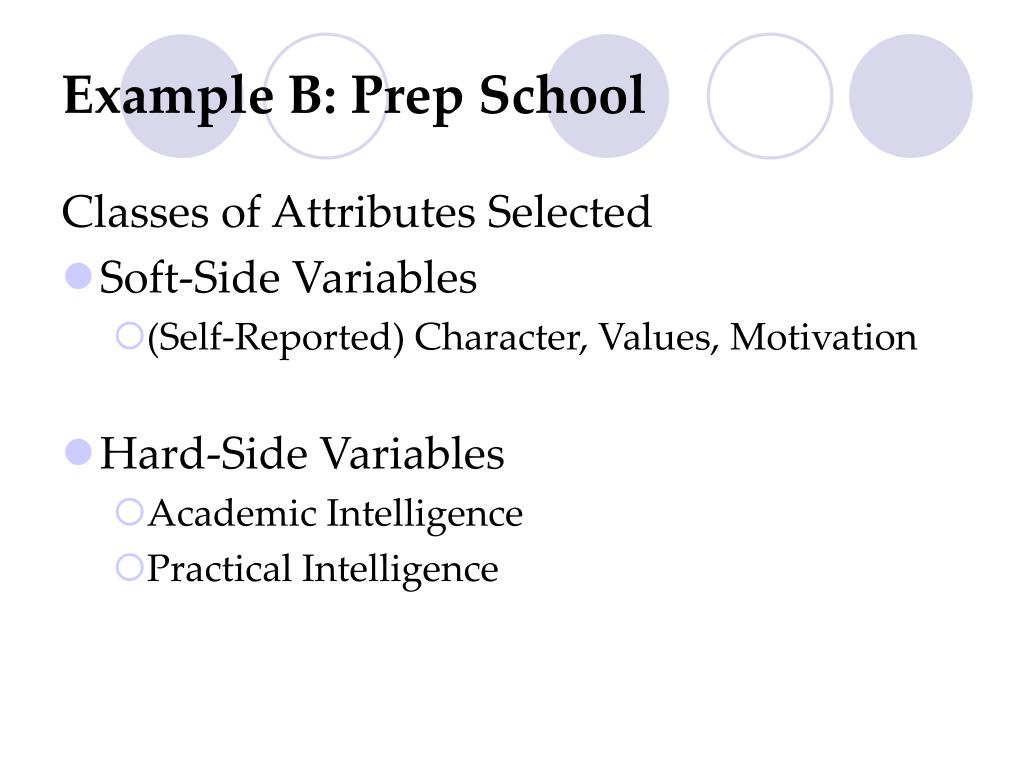
Task: Click the (Self-Reported) text
Action: click(276, 338)
